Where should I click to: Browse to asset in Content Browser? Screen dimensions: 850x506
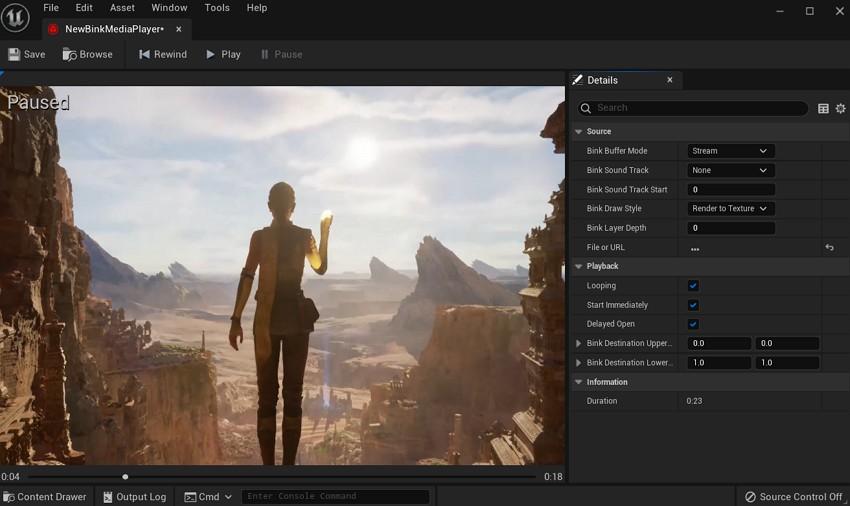tap(87, 54)
